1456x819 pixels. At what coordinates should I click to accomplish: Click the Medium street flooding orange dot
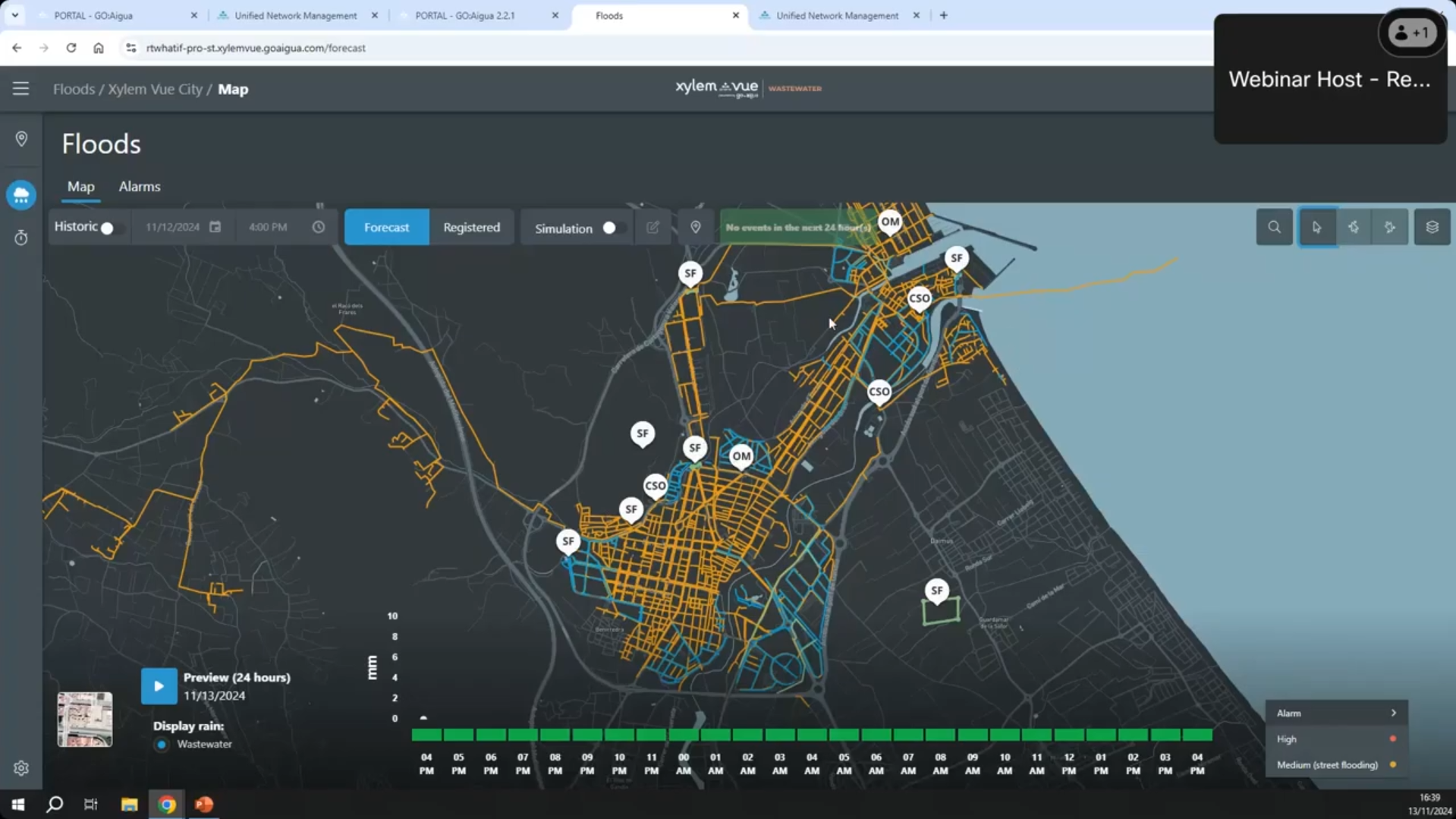pos(1393,764)
